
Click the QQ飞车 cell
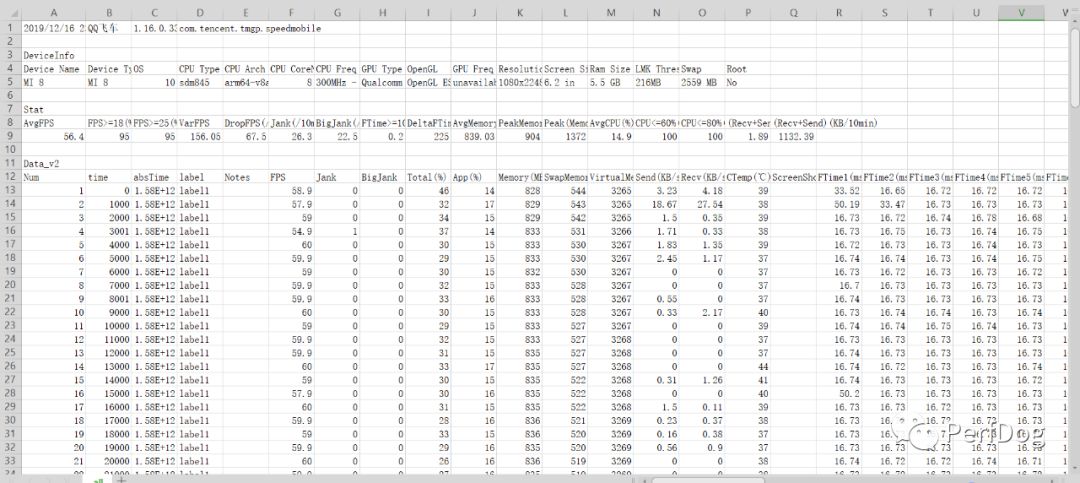click(109, 28)
